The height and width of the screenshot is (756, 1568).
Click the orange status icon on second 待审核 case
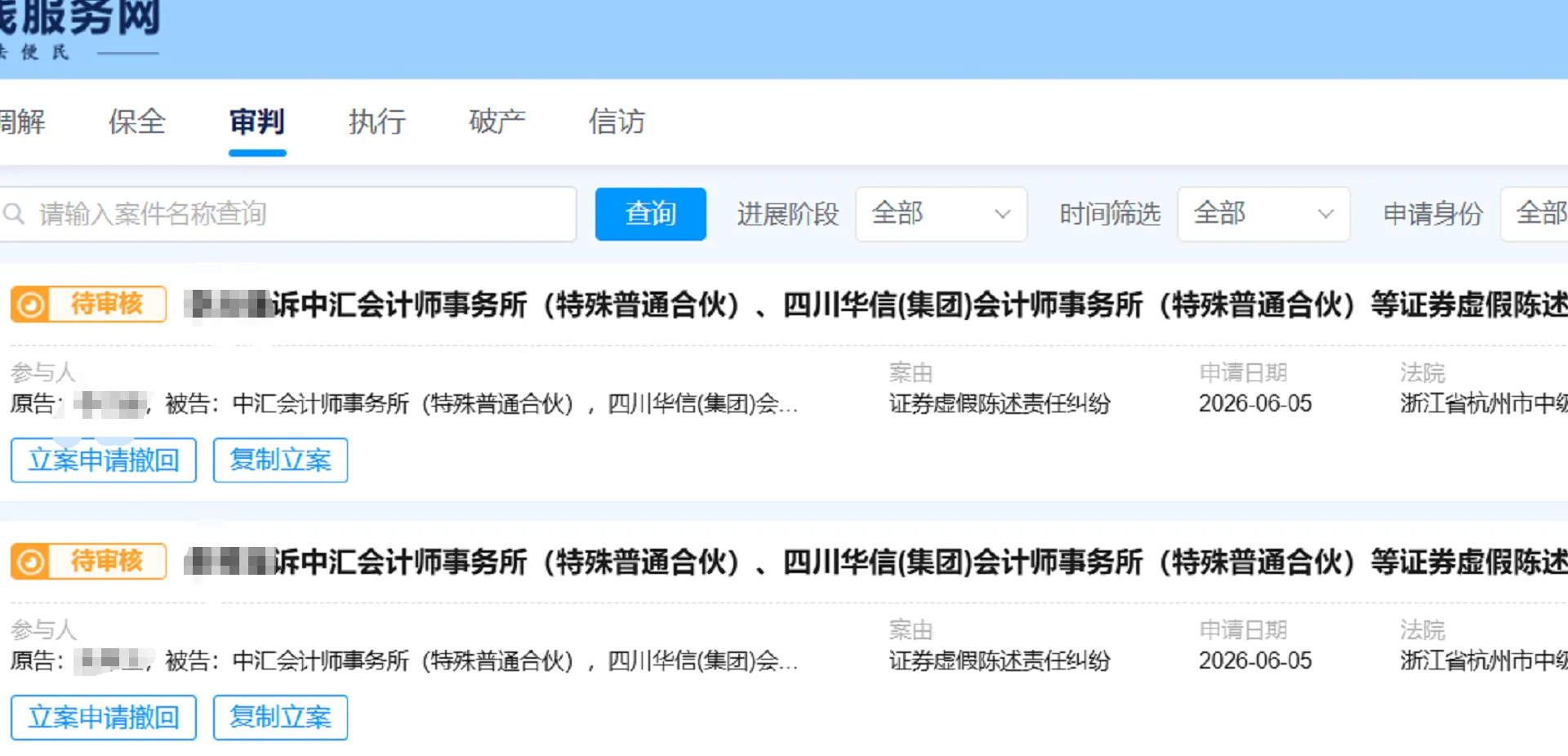pos(31,562)
